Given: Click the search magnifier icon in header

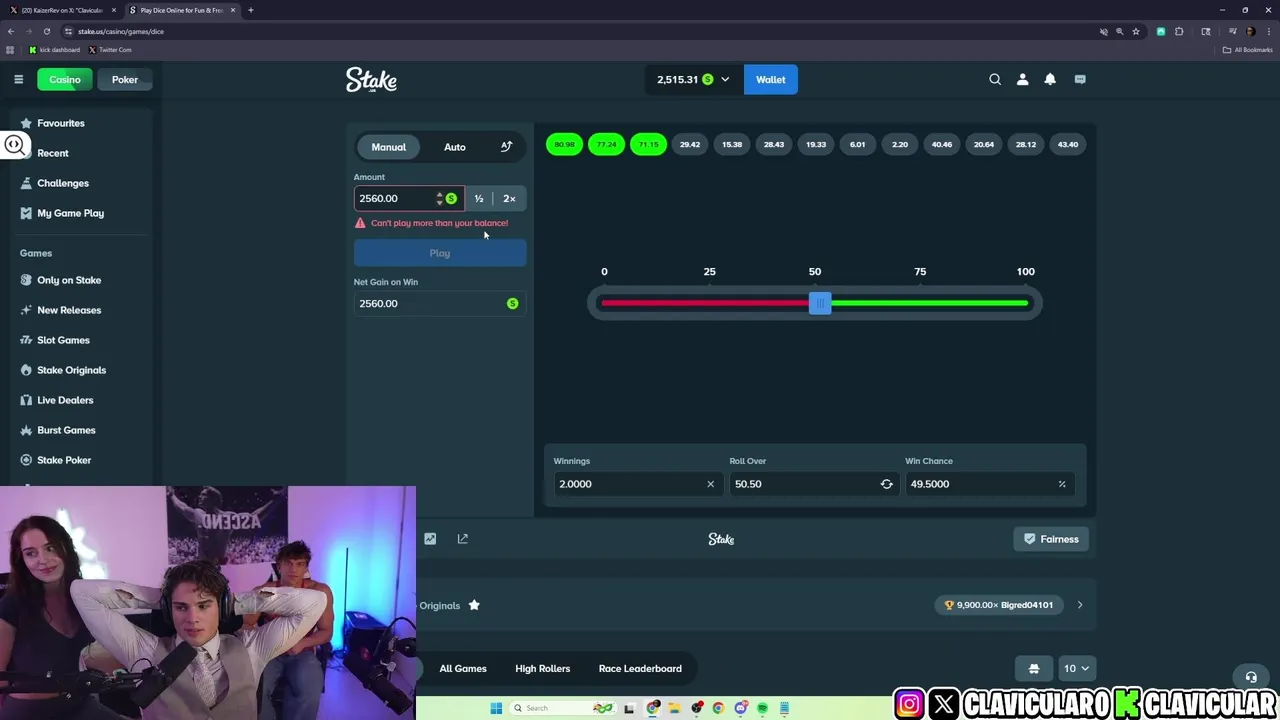Looking at the screenshot, I should tap(995, 79).
